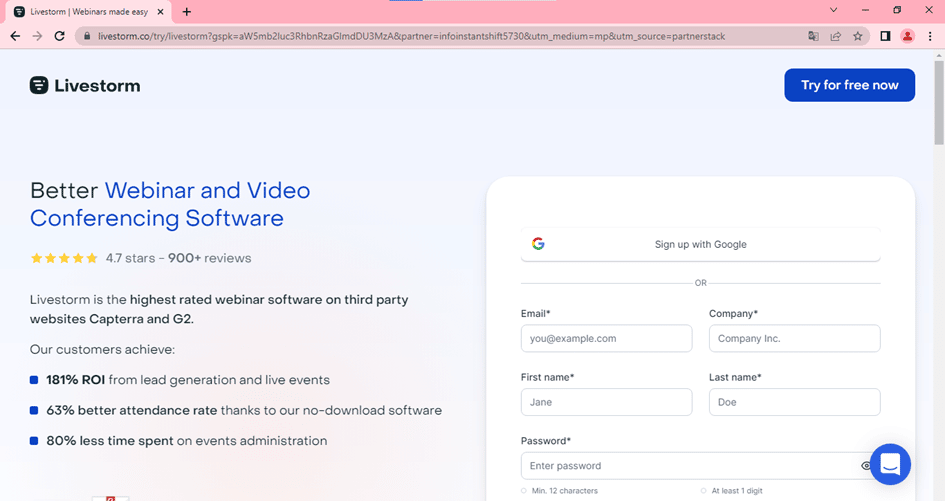Click the Password* field label
Image resolution: width=945 pixels, height=501 pixels.
[x=545, y=441]
